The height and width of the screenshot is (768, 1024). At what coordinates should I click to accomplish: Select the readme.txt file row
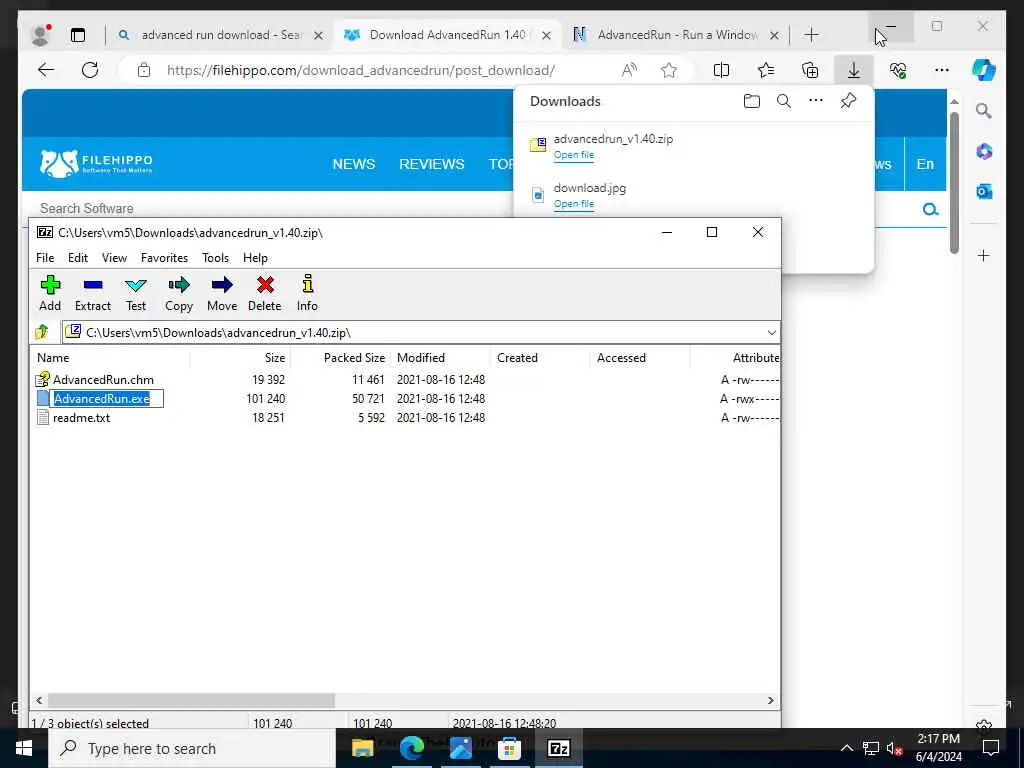point(405,418)
